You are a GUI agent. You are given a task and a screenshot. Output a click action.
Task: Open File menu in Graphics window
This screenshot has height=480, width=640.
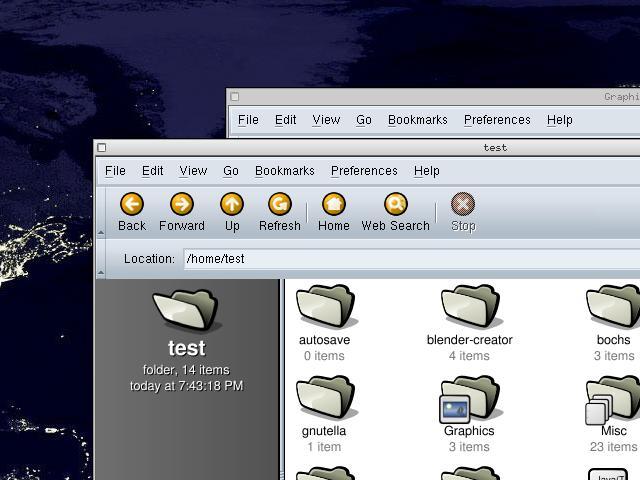click(x=248, y=120)
